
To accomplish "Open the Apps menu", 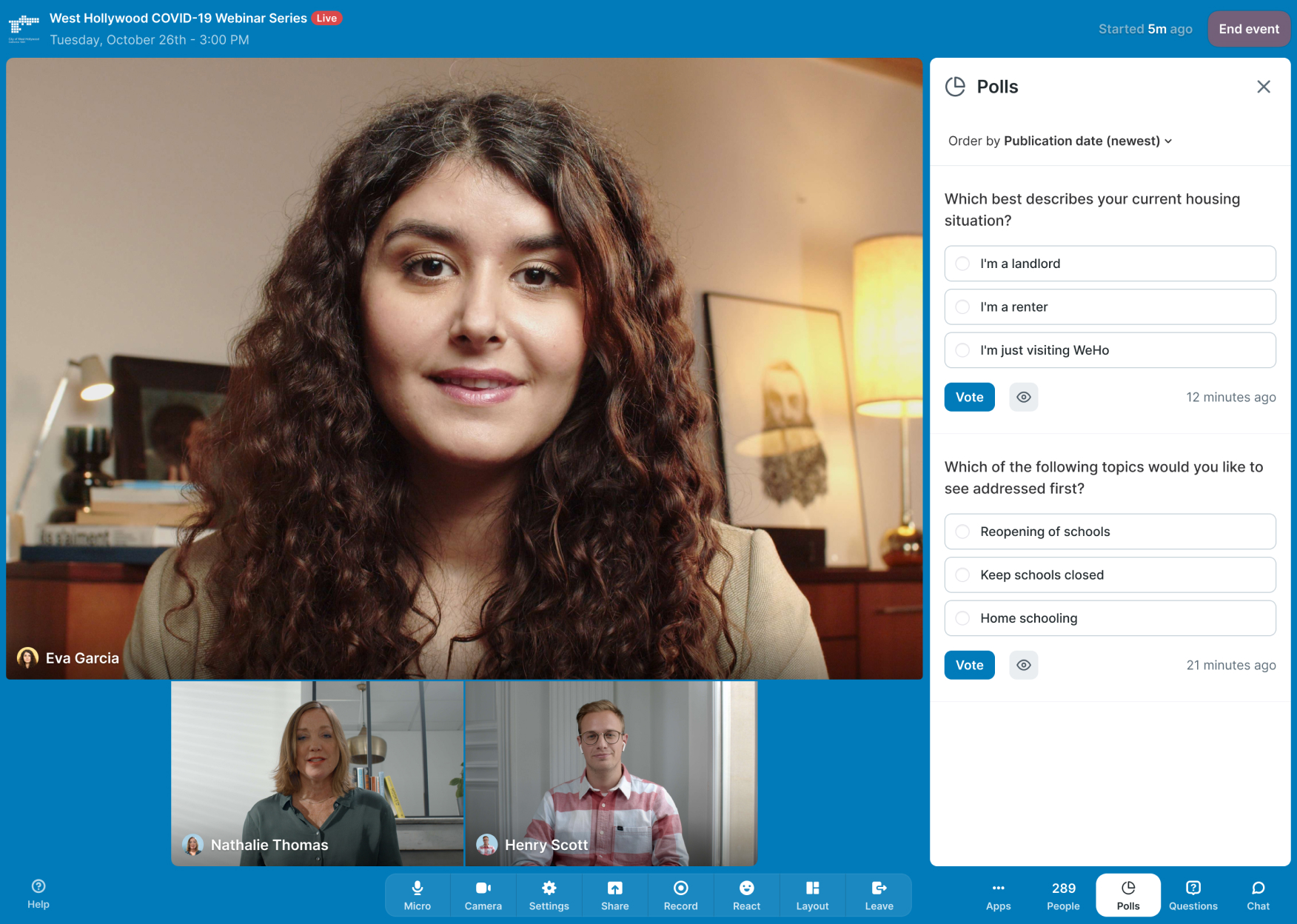I will (x=998, y=895).
